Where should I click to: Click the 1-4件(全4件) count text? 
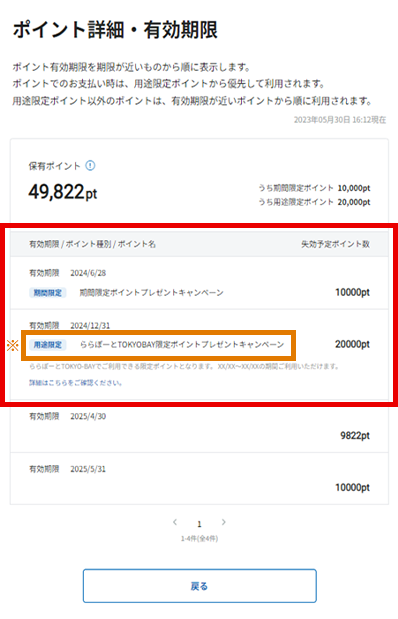pos(199,538)
